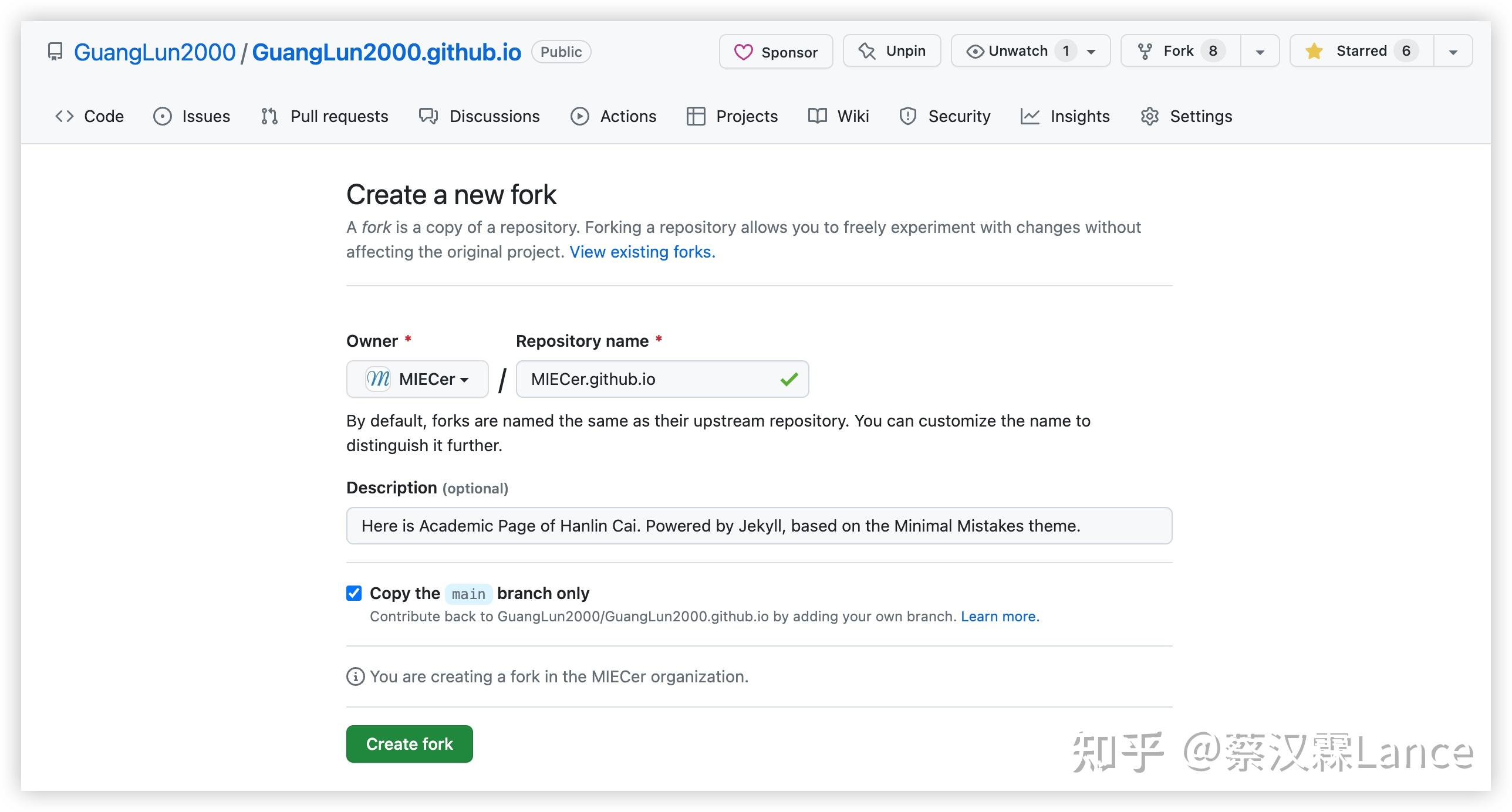
Task: Open the Issues tab
Action: (x=191, y=116)
